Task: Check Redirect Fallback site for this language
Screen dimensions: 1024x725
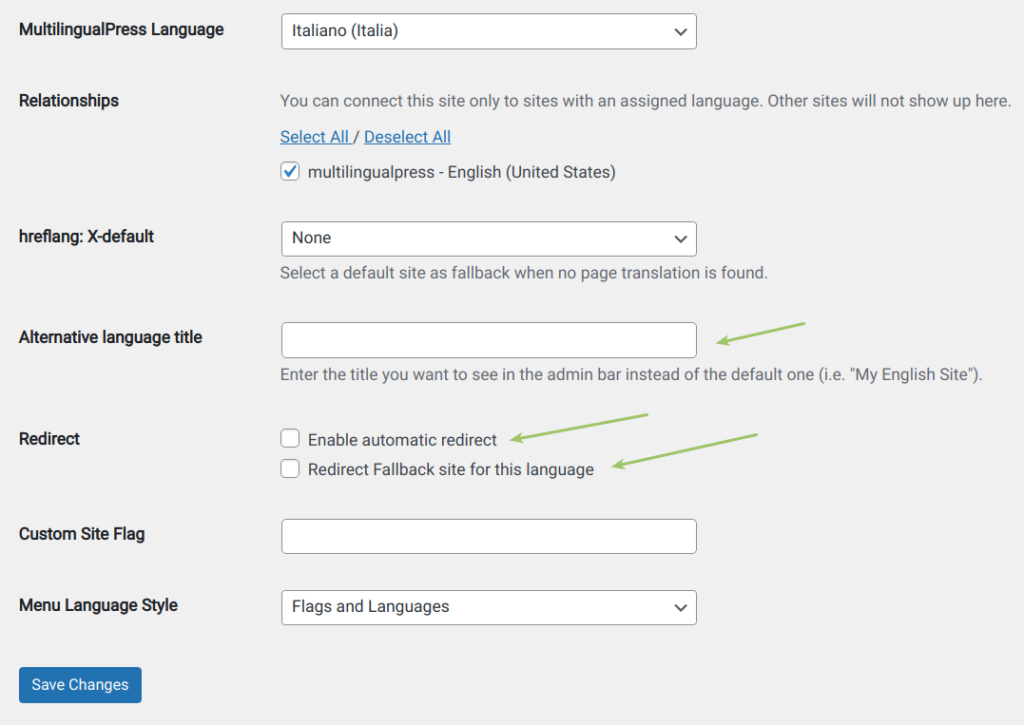Action: [x=289, y=468]
